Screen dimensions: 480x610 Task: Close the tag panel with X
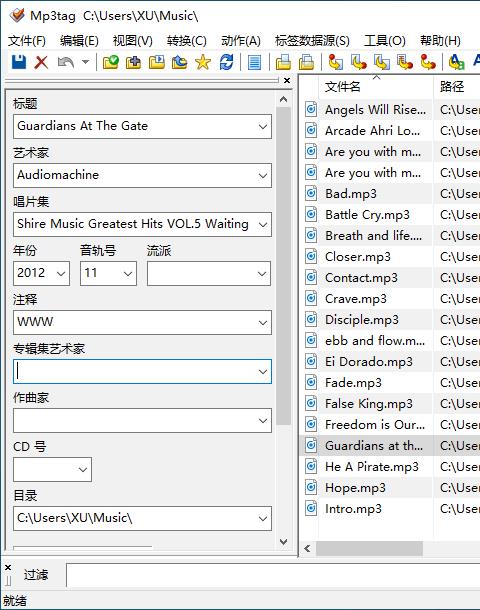click(287, 81)
